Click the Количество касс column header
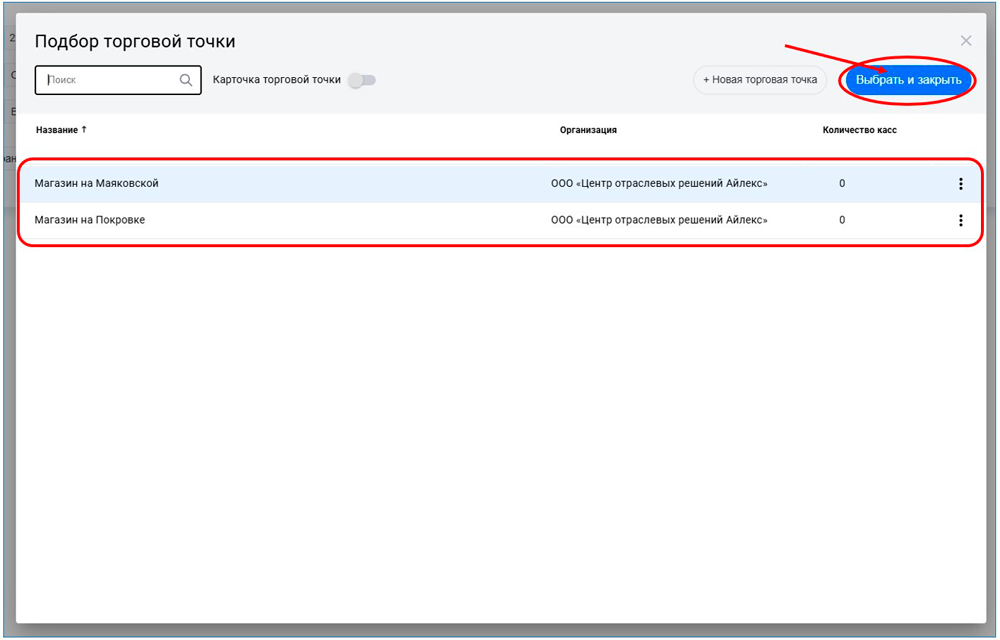The width and height of the screenshot is (1000, 640). click(x=859, y=130)
